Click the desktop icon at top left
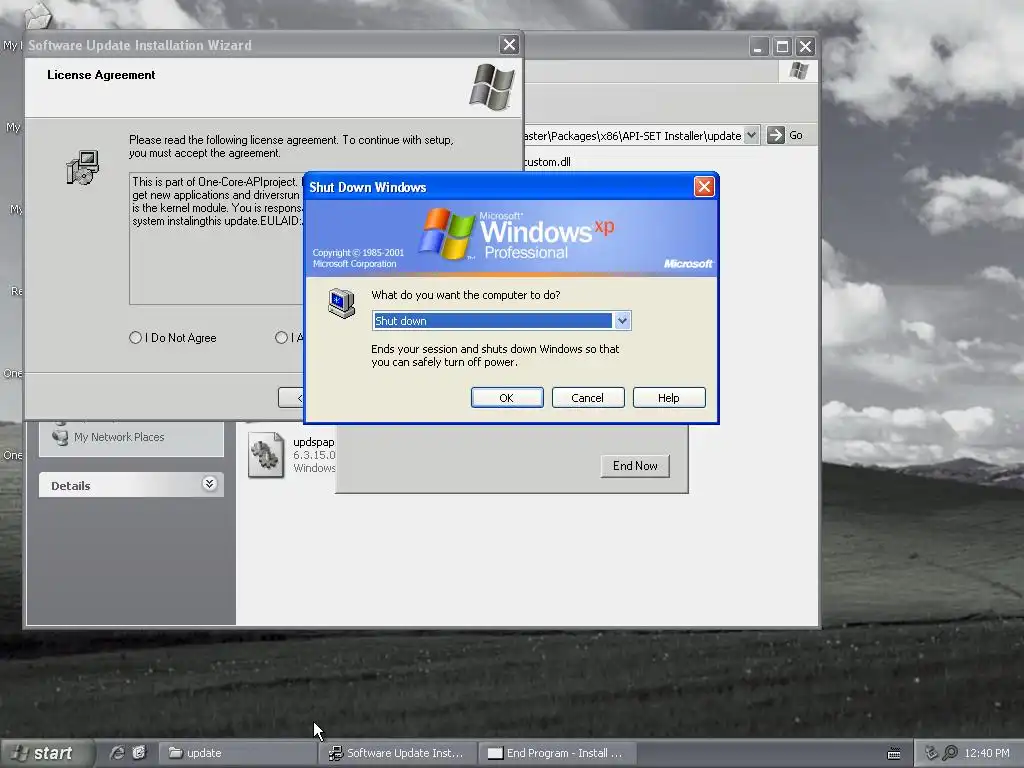Viewport: 1024px width, 768px height. tap(37, 14)
